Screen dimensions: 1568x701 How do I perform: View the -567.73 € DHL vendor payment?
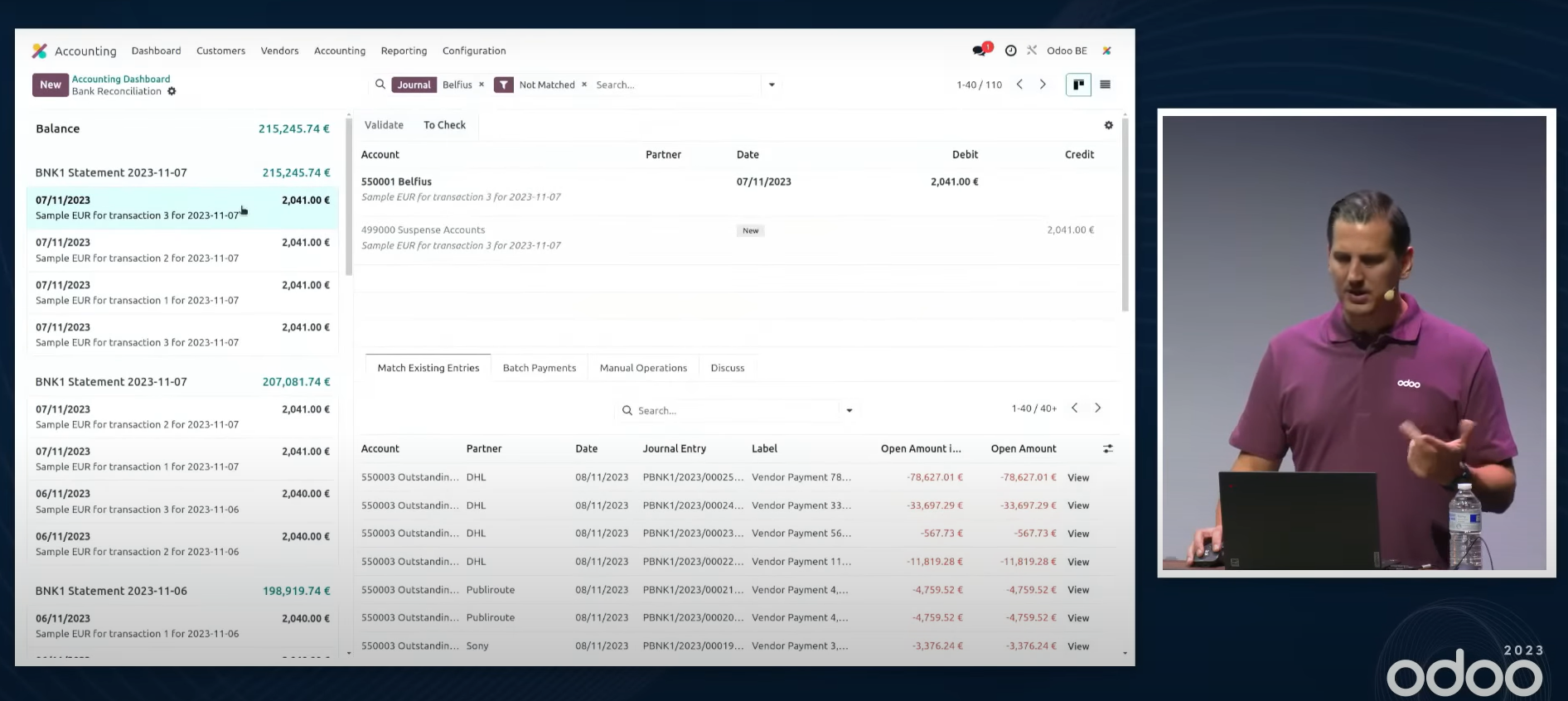point(1078,534)
